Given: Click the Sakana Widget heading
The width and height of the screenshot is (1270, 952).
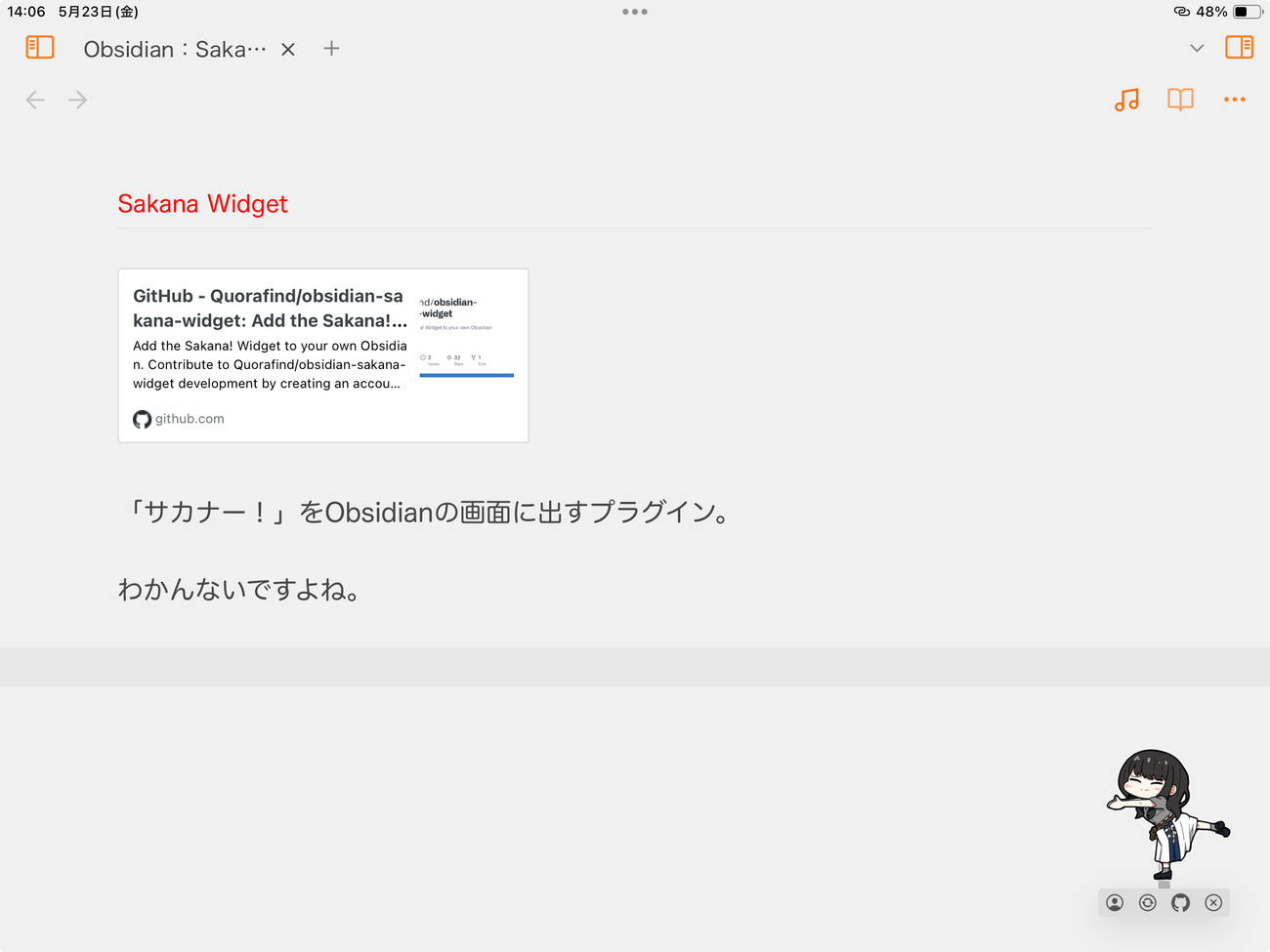Looking at the screenshot, I should [202, 204].
